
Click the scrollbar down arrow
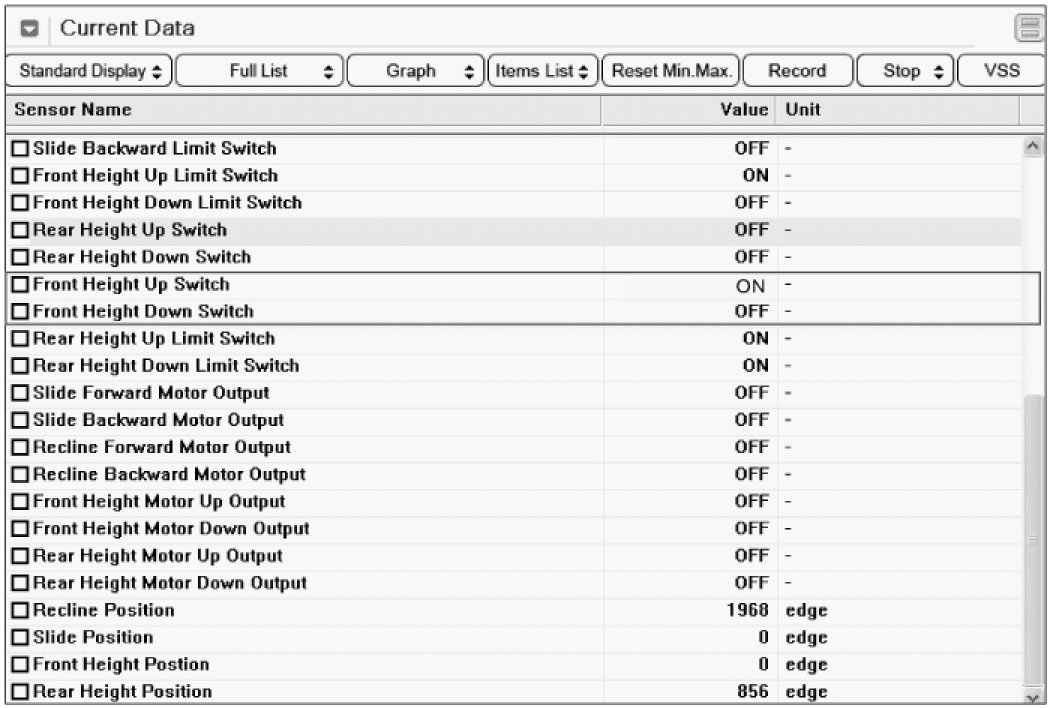pos(1033,693)
